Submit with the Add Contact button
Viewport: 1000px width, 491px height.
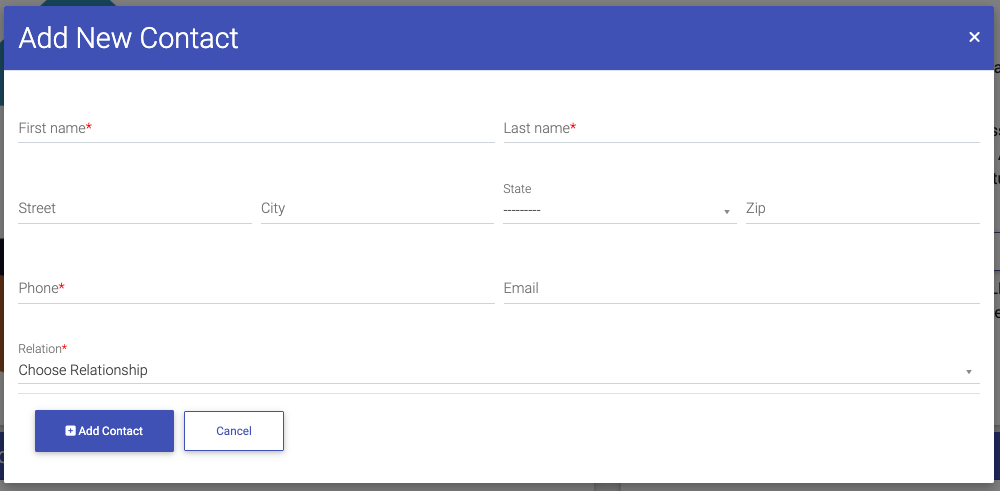[105, 431]
